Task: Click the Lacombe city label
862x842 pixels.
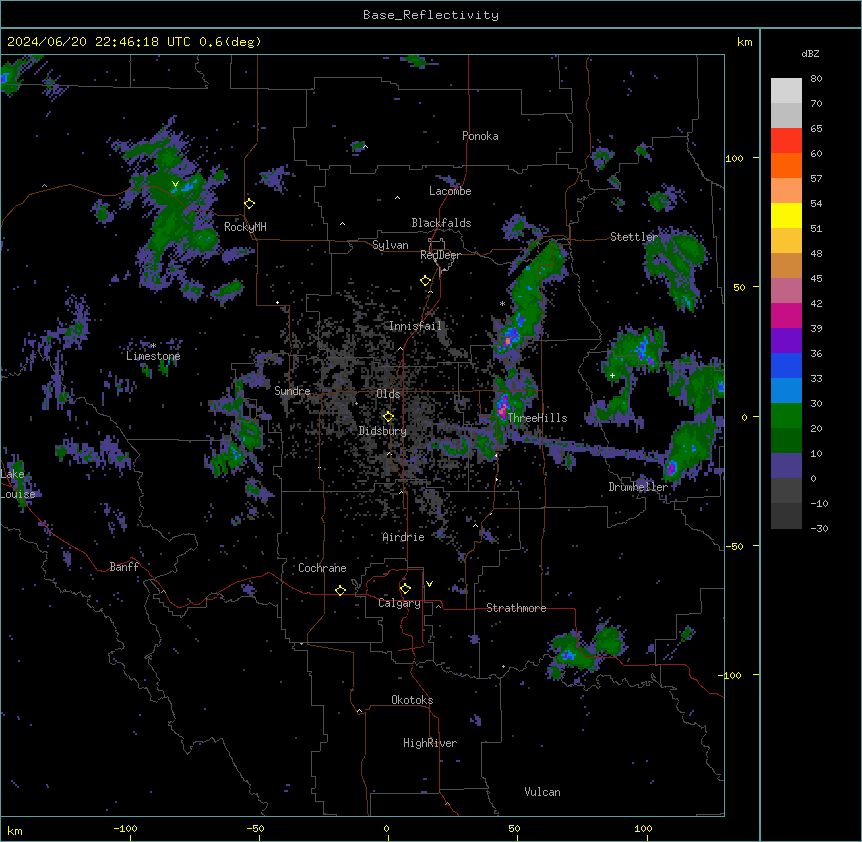Action: (450, 191)
